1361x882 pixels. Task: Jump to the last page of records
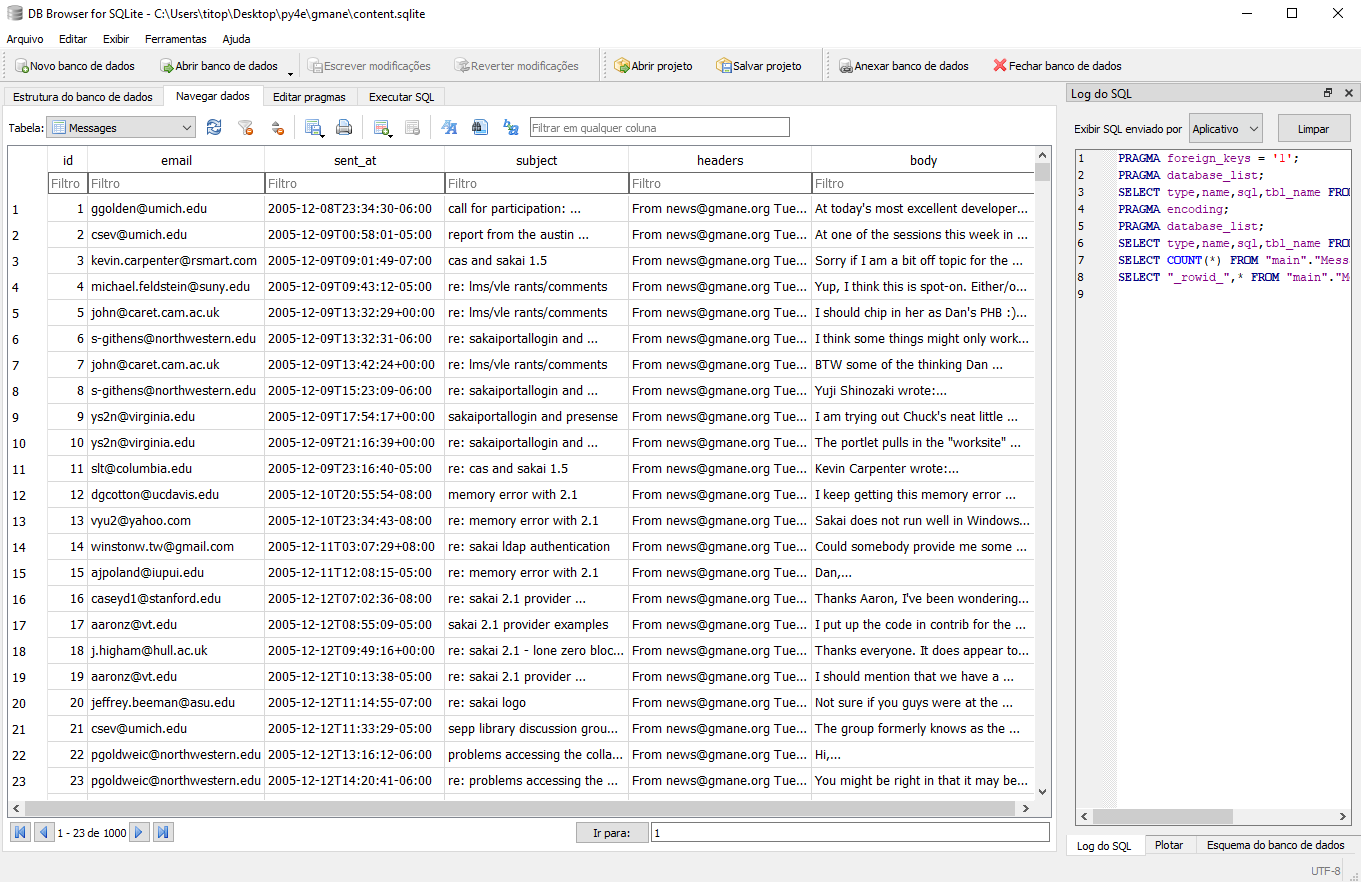point(163,831)
